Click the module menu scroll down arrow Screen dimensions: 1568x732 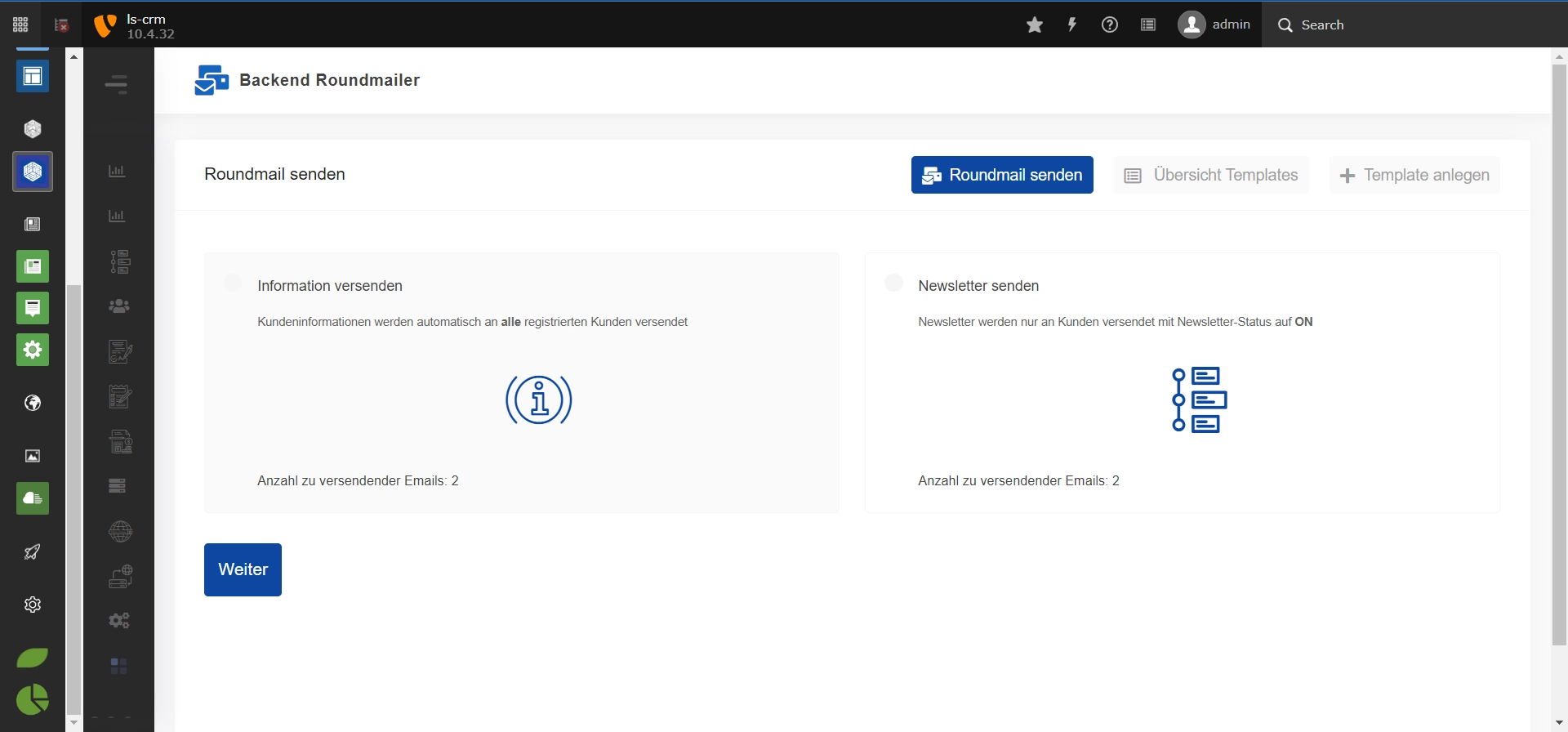pos(74,723)
